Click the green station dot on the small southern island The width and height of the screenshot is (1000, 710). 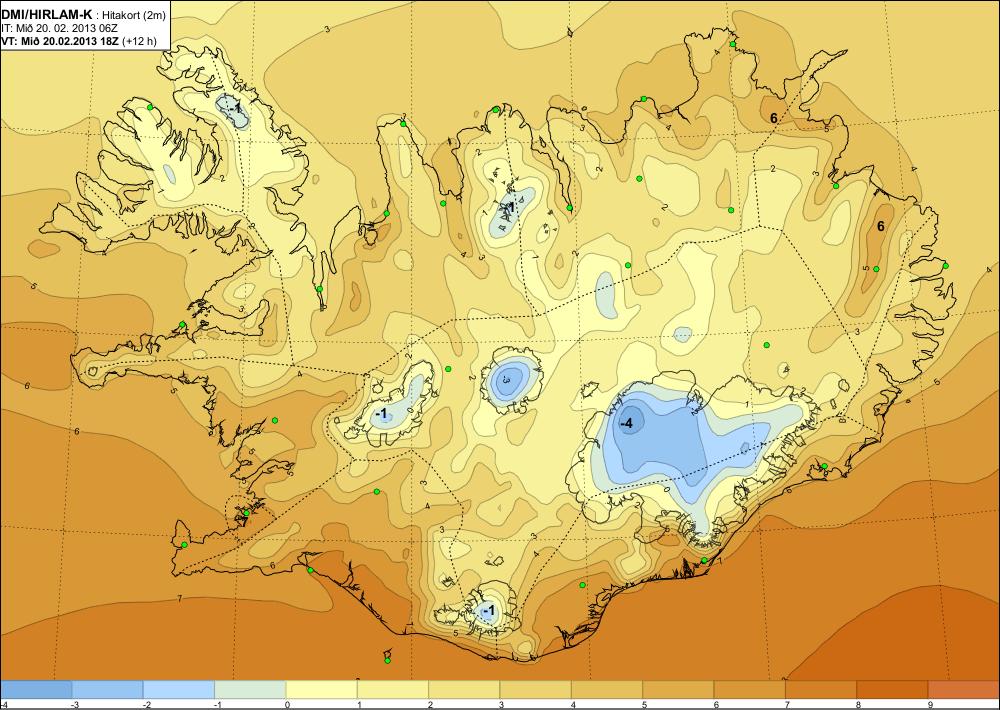pos(387,660)
